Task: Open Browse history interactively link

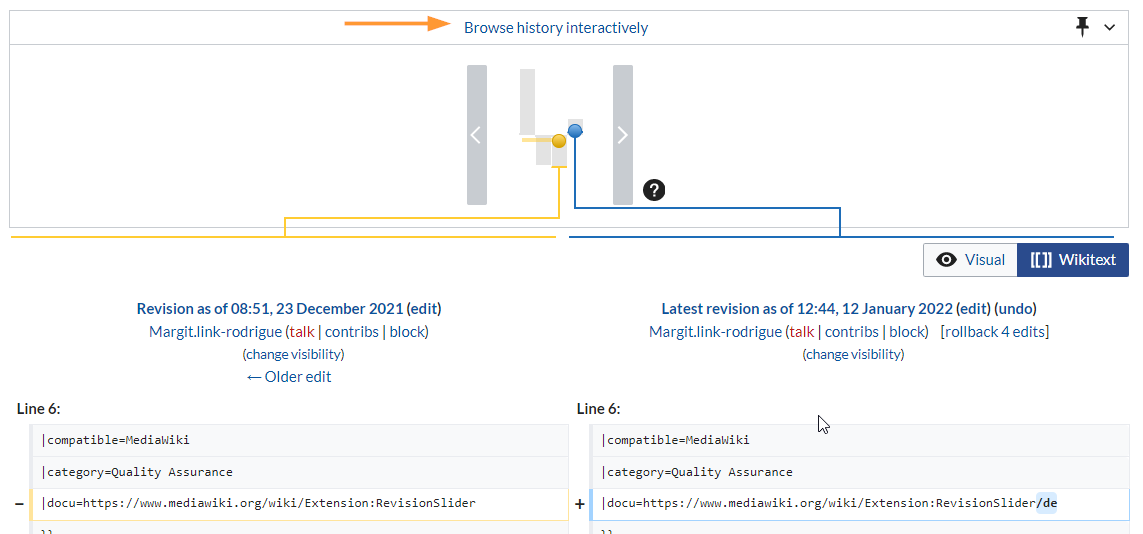Action: pos(555,28)
